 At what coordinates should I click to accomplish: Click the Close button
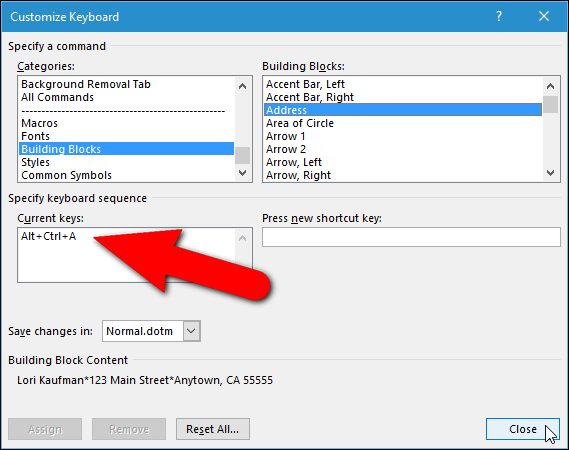click(x=523, y=429)
